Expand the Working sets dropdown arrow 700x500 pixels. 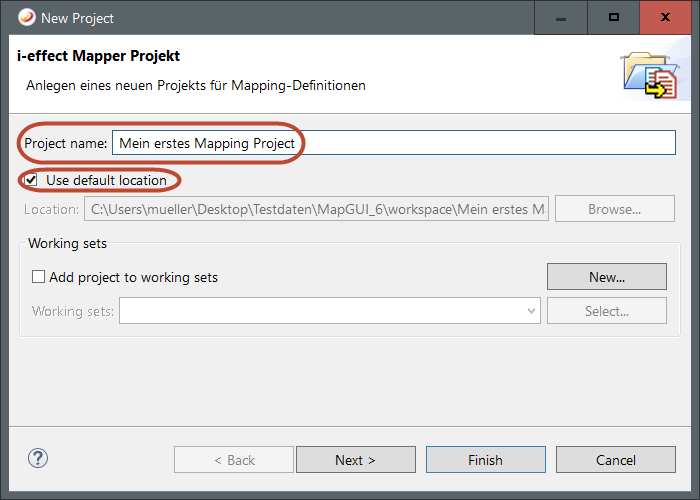[x=531, y=311]
